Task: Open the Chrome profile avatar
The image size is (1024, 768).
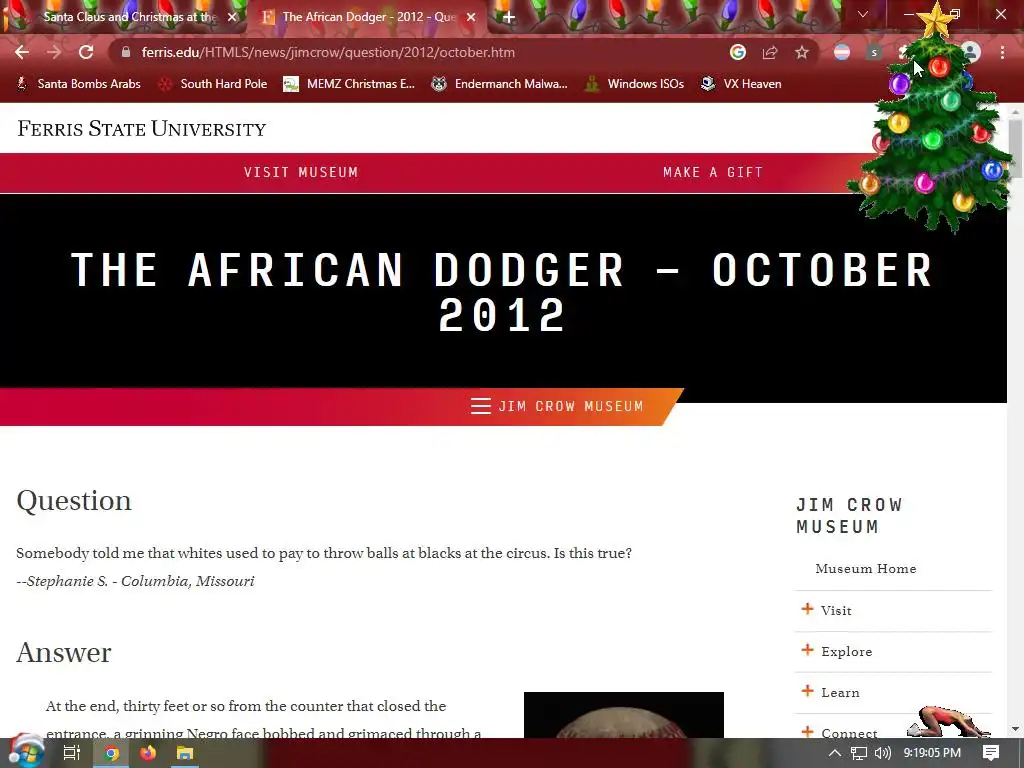Action: [971, 52]
